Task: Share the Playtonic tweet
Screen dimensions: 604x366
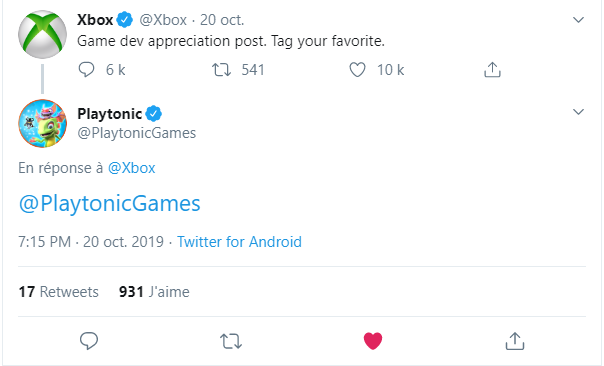Action: pyautogui.click(x=515, y=341)
